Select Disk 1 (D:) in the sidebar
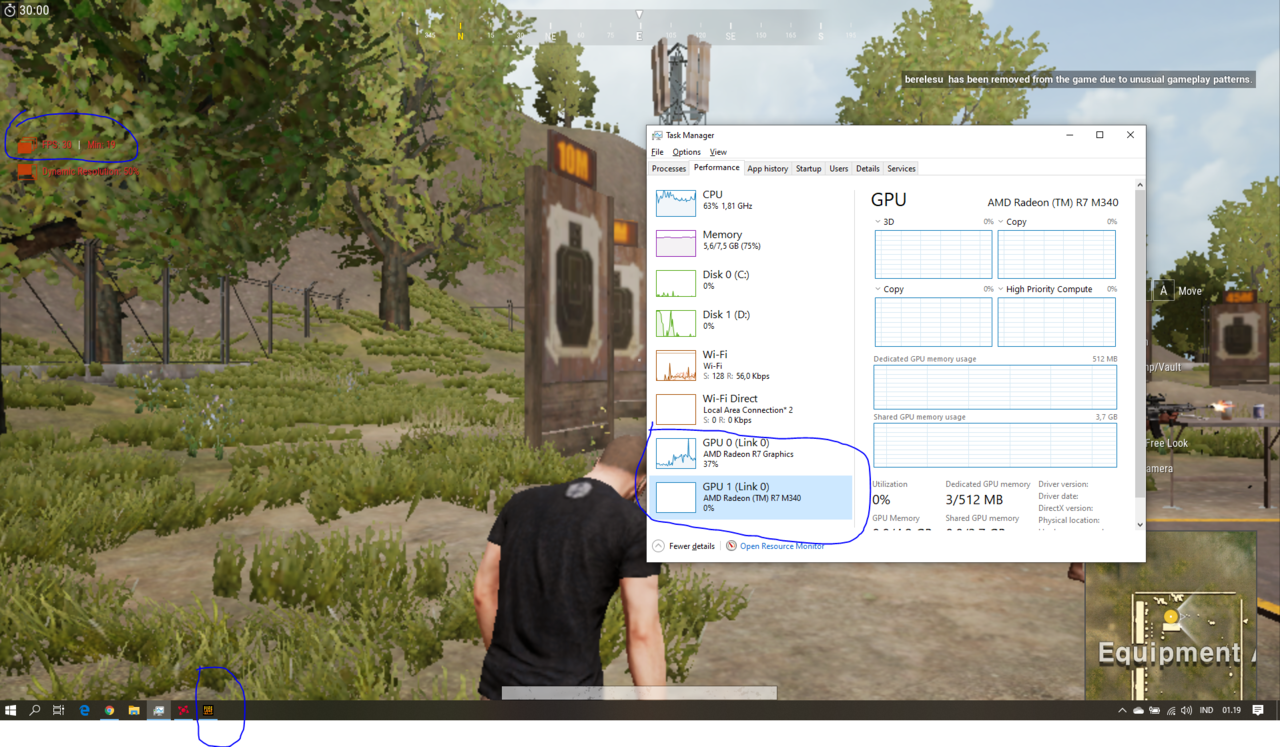 coord(750,321)
